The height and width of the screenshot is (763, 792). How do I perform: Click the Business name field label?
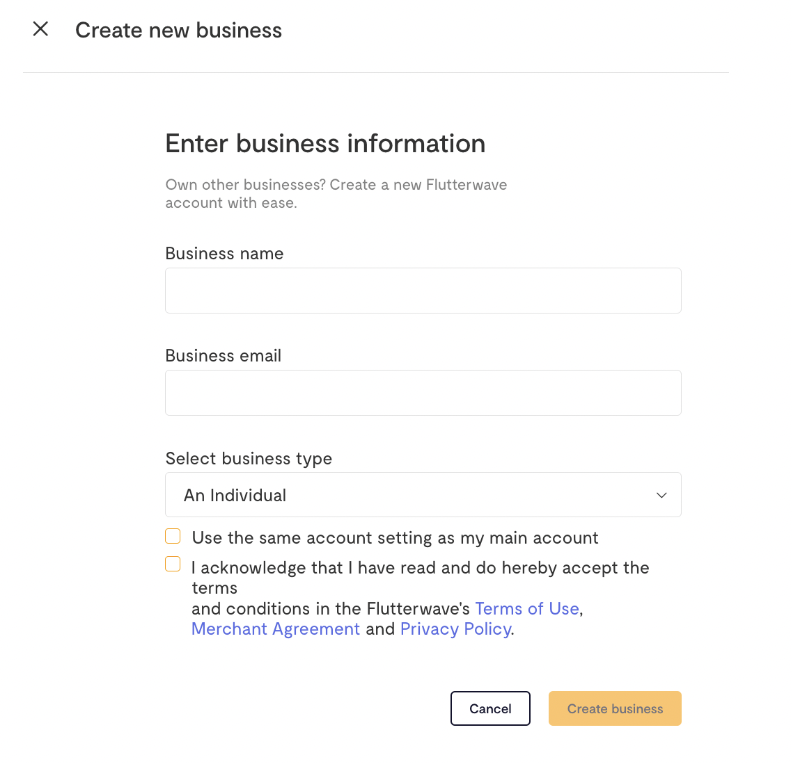[224, 253]
